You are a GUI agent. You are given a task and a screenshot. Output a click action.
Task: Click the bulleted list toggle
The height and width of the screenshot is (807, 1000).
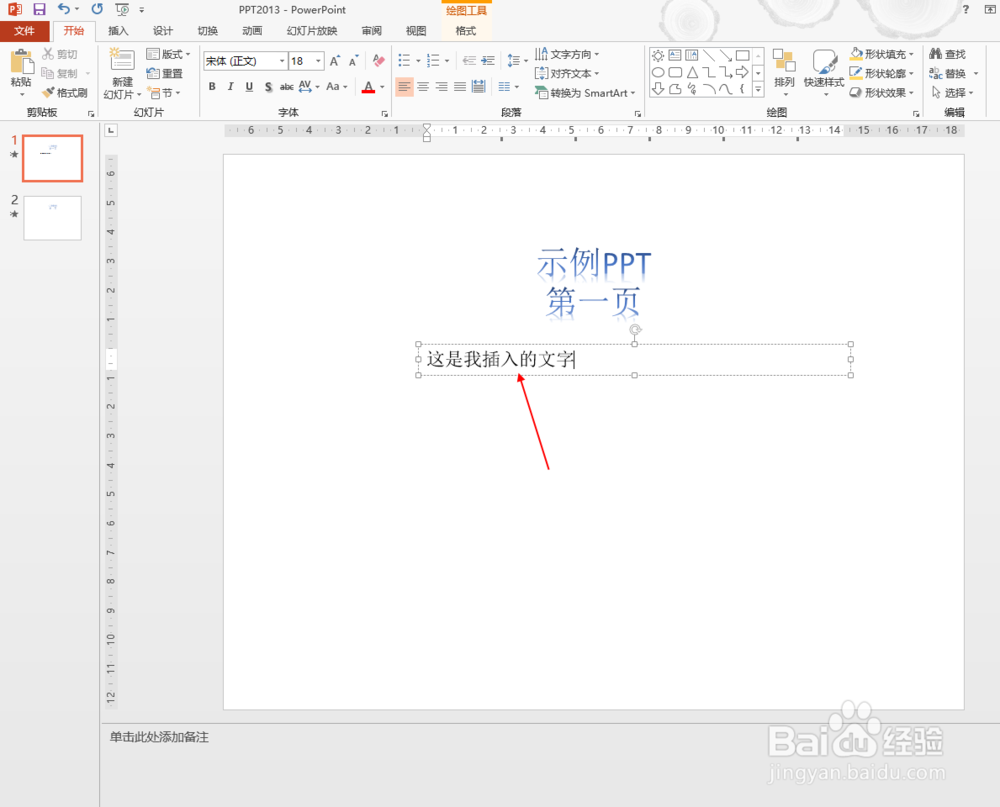(402, 61)
